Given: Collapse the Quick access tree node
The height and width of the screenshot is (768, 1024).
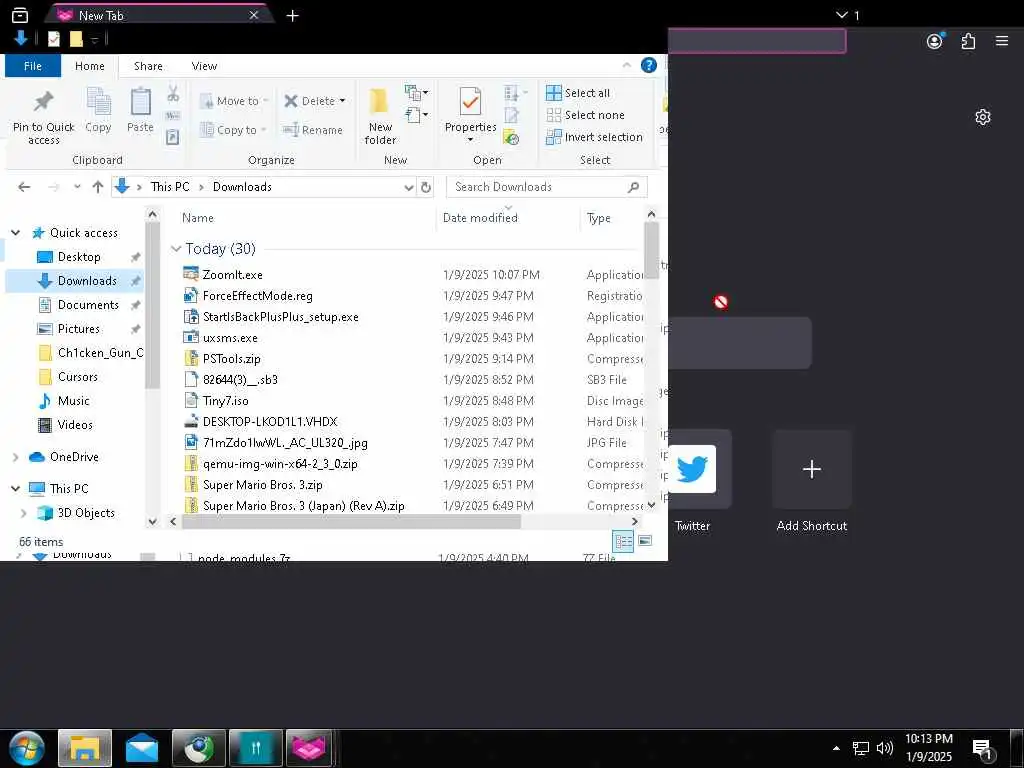Looking at the screenshot, I should click(16, 232).
